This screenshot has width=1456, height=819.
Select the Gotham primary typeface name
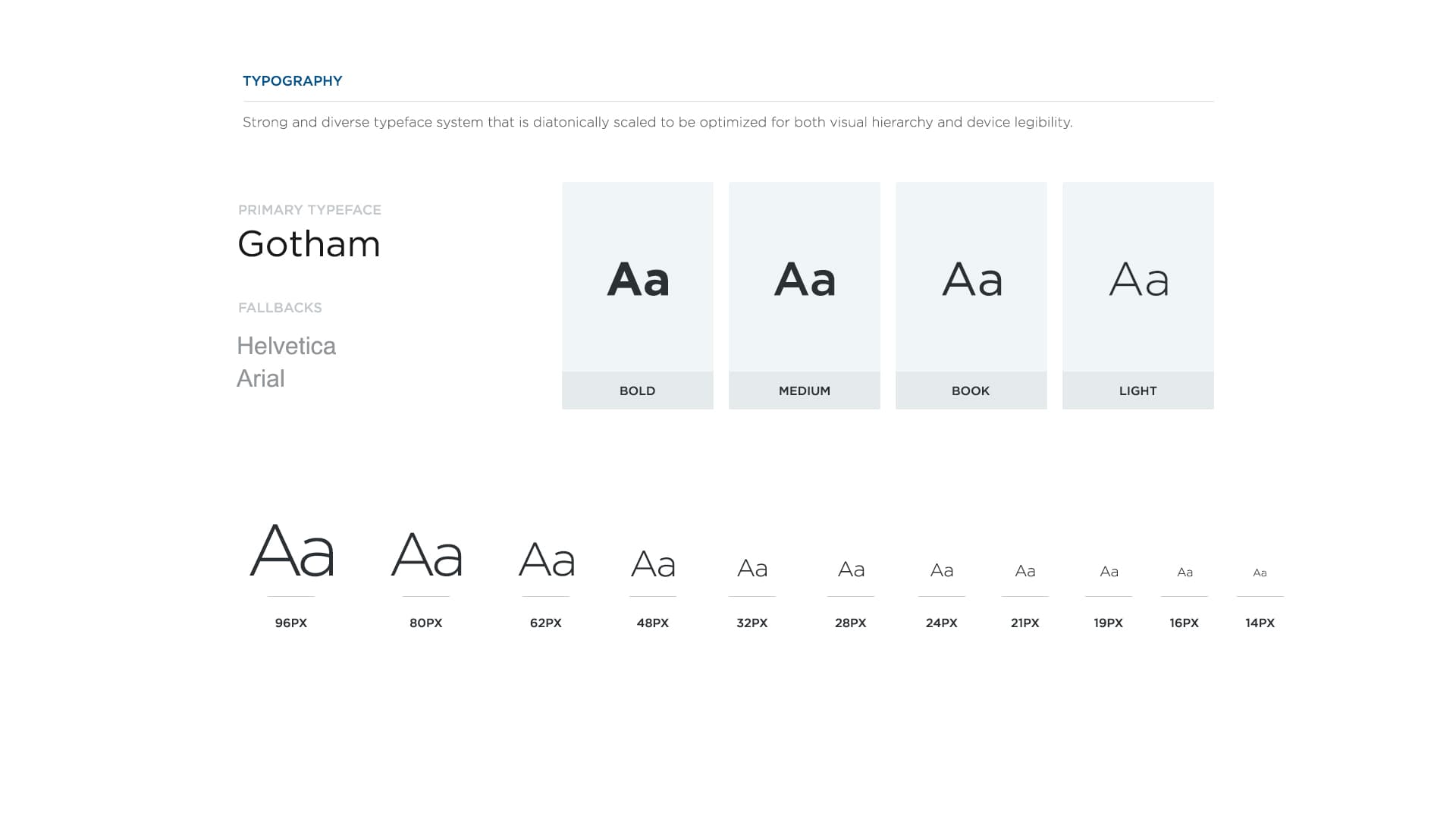309,244
